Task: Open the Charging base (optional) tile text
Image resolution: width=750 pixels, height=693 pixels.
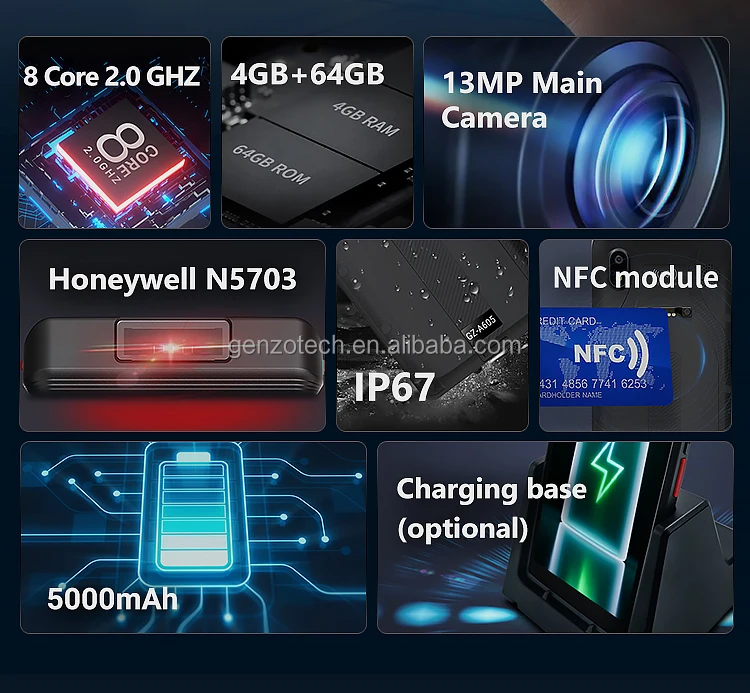Action: tap(491, 508)
